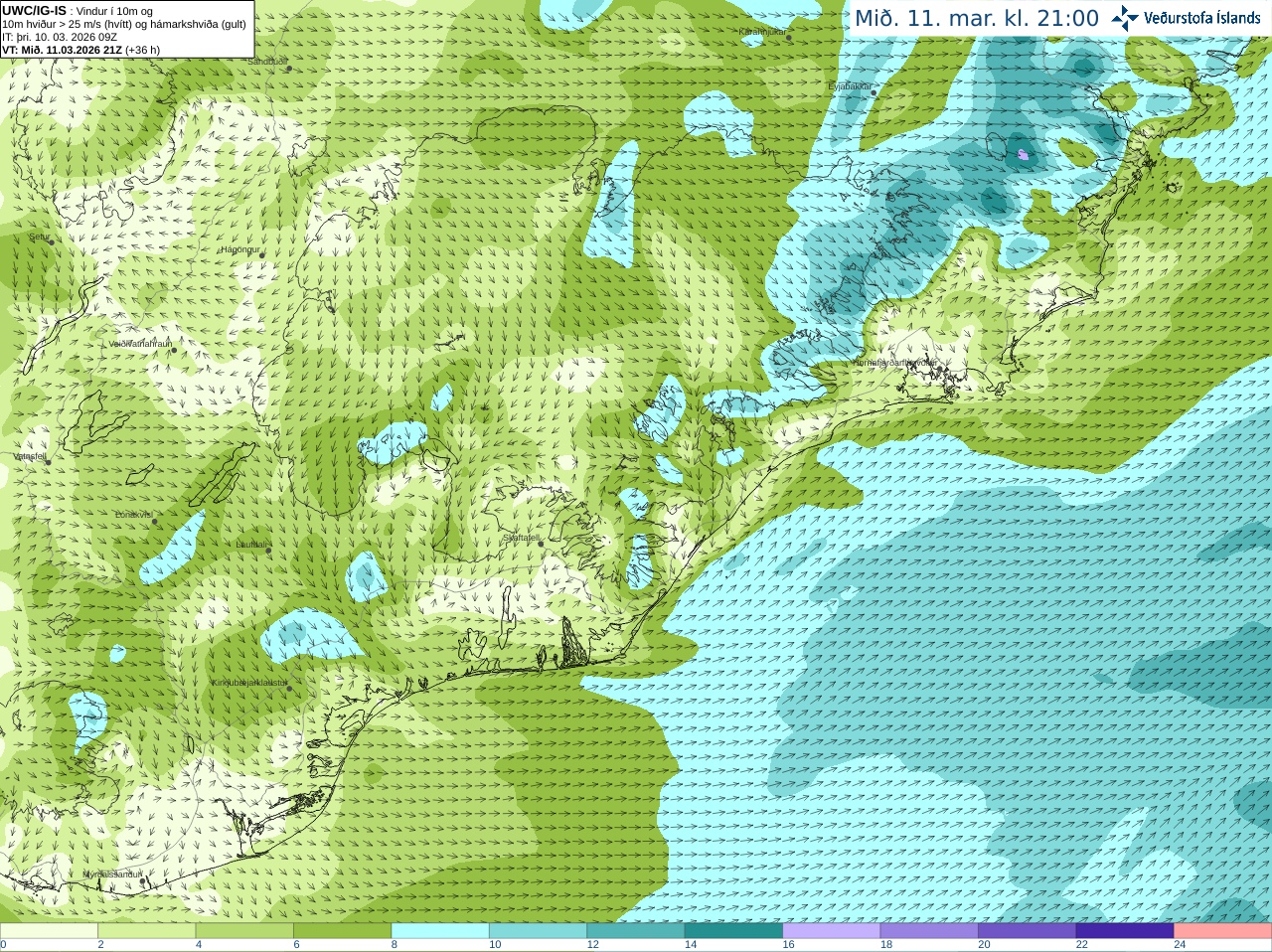The image size is (1272, 952).
Task: Select the 10–12 m/s turquoise legend swatch
Action: click(538, 931)
